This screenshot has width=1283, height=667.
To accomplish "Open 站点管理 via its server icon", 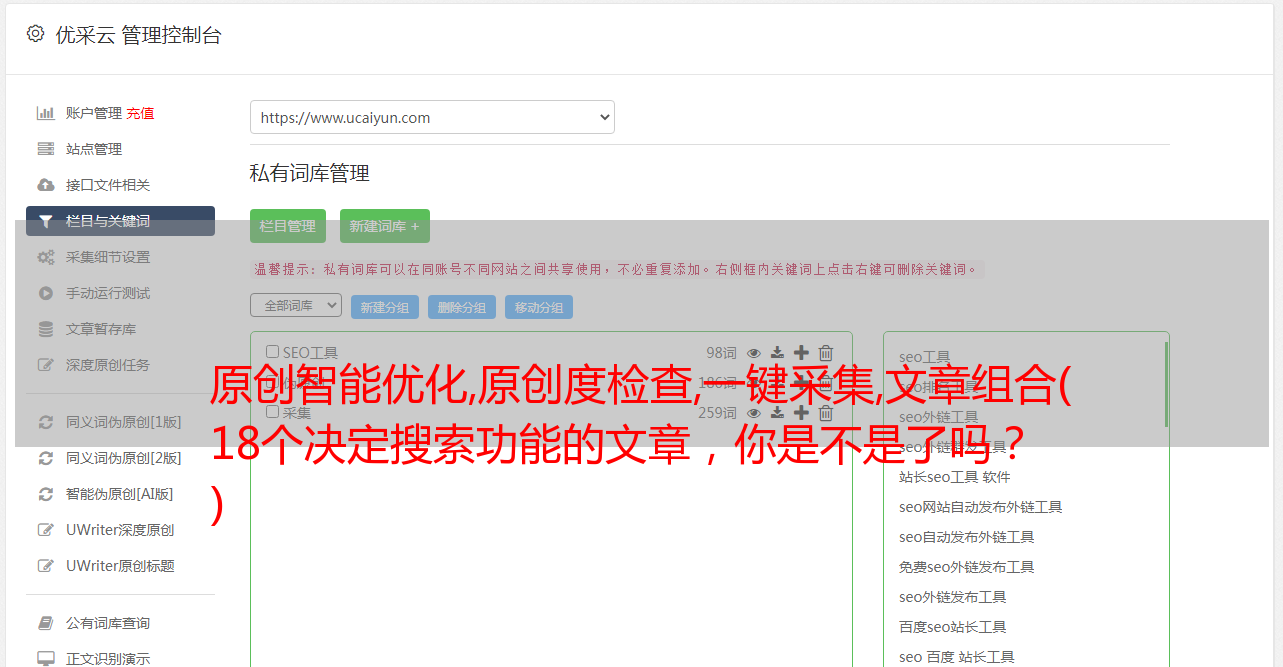I will tap(46, 149).
